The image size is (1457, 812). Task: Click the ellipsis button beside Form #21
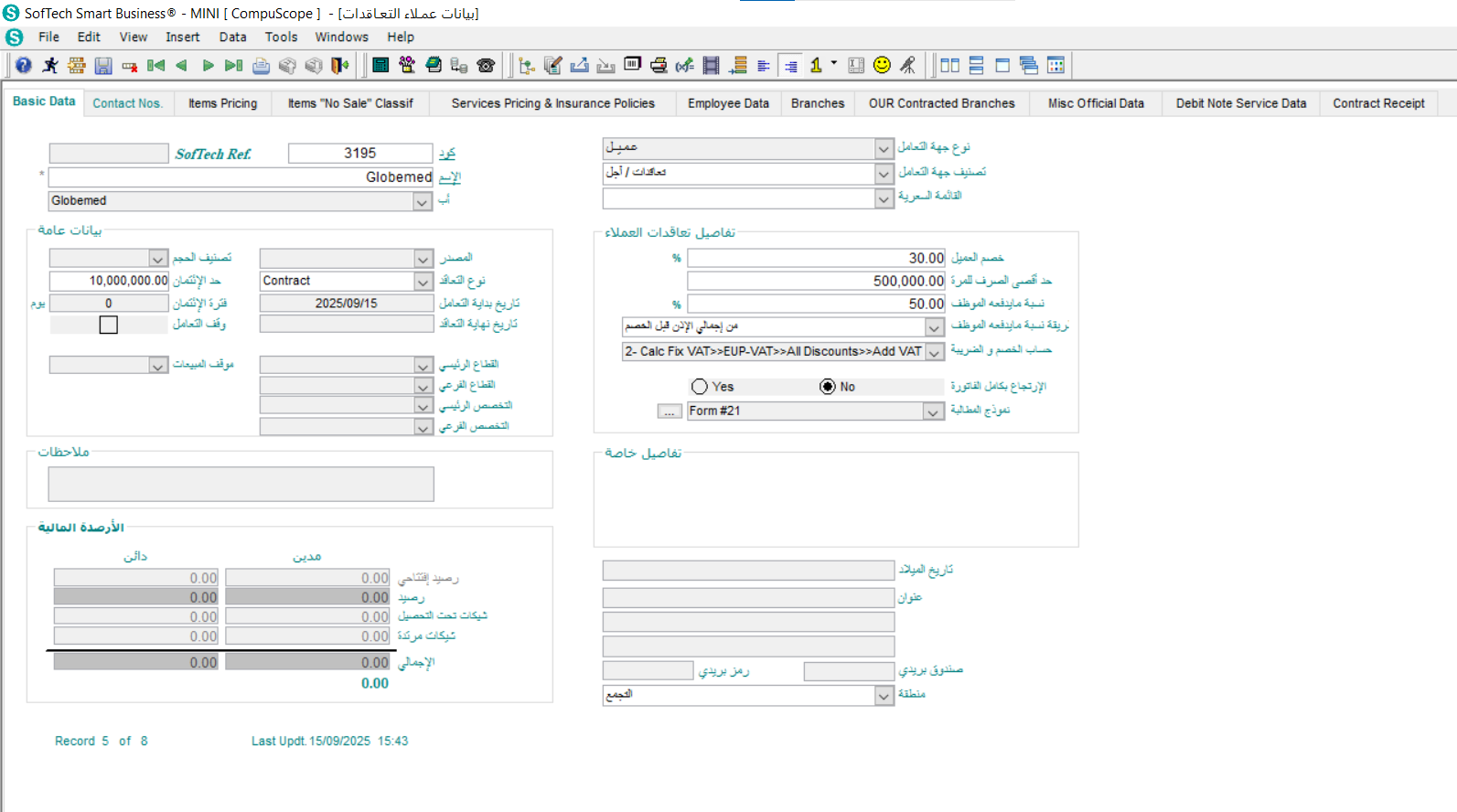(x=670, y=412)
